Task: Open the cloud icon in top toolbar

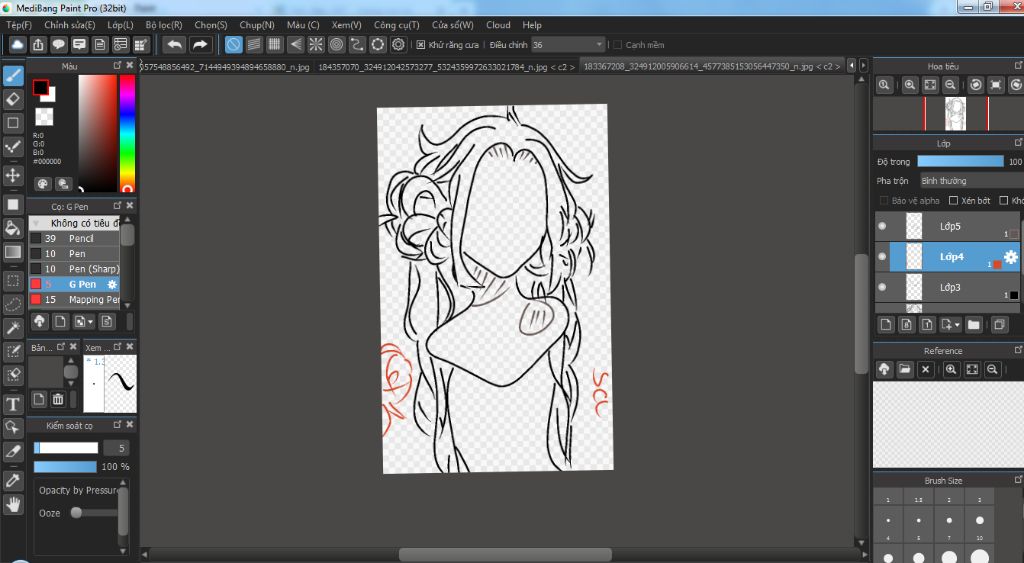Action: (x=17, y=44)
